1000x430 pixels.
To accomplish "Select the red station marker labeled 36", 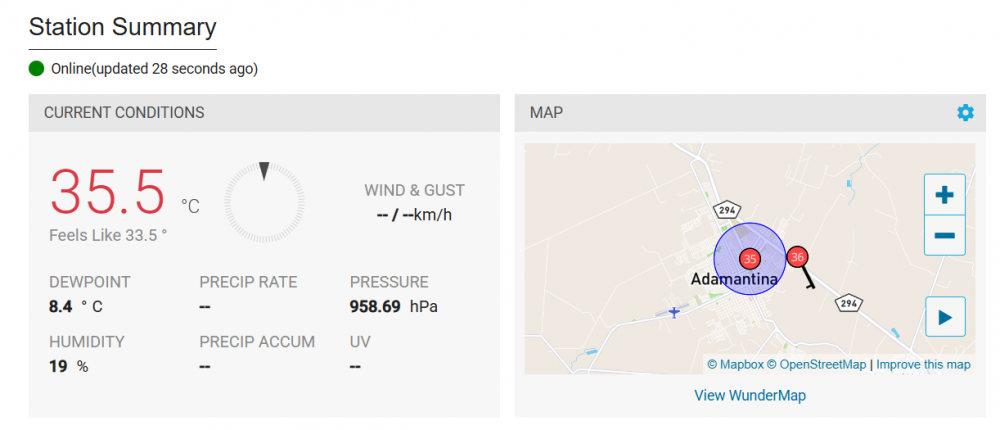I will pos(797,257).
